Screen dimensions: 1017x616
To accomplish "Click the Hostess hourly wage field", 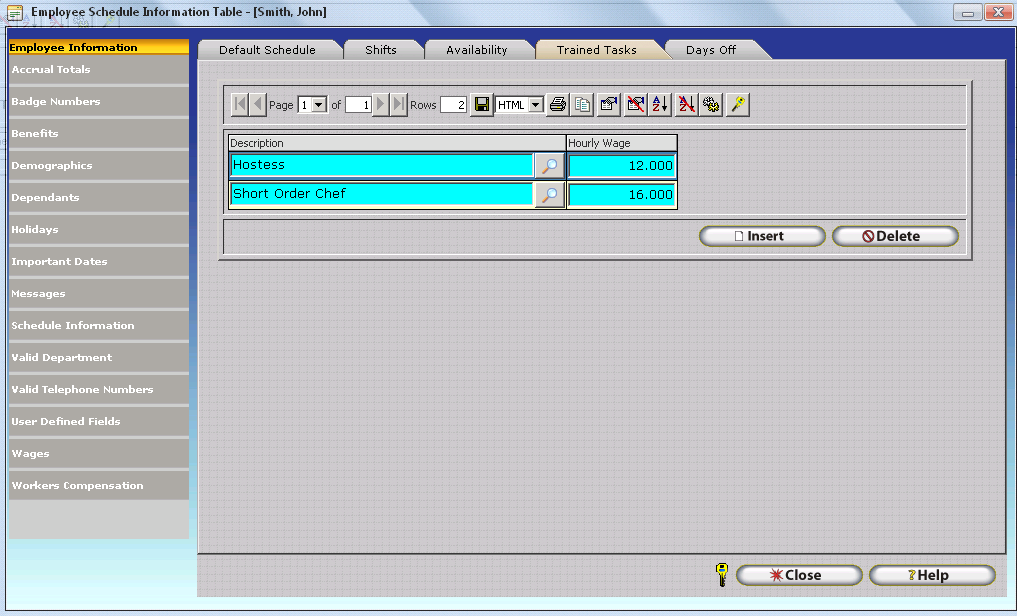I will tap(622, 166).
